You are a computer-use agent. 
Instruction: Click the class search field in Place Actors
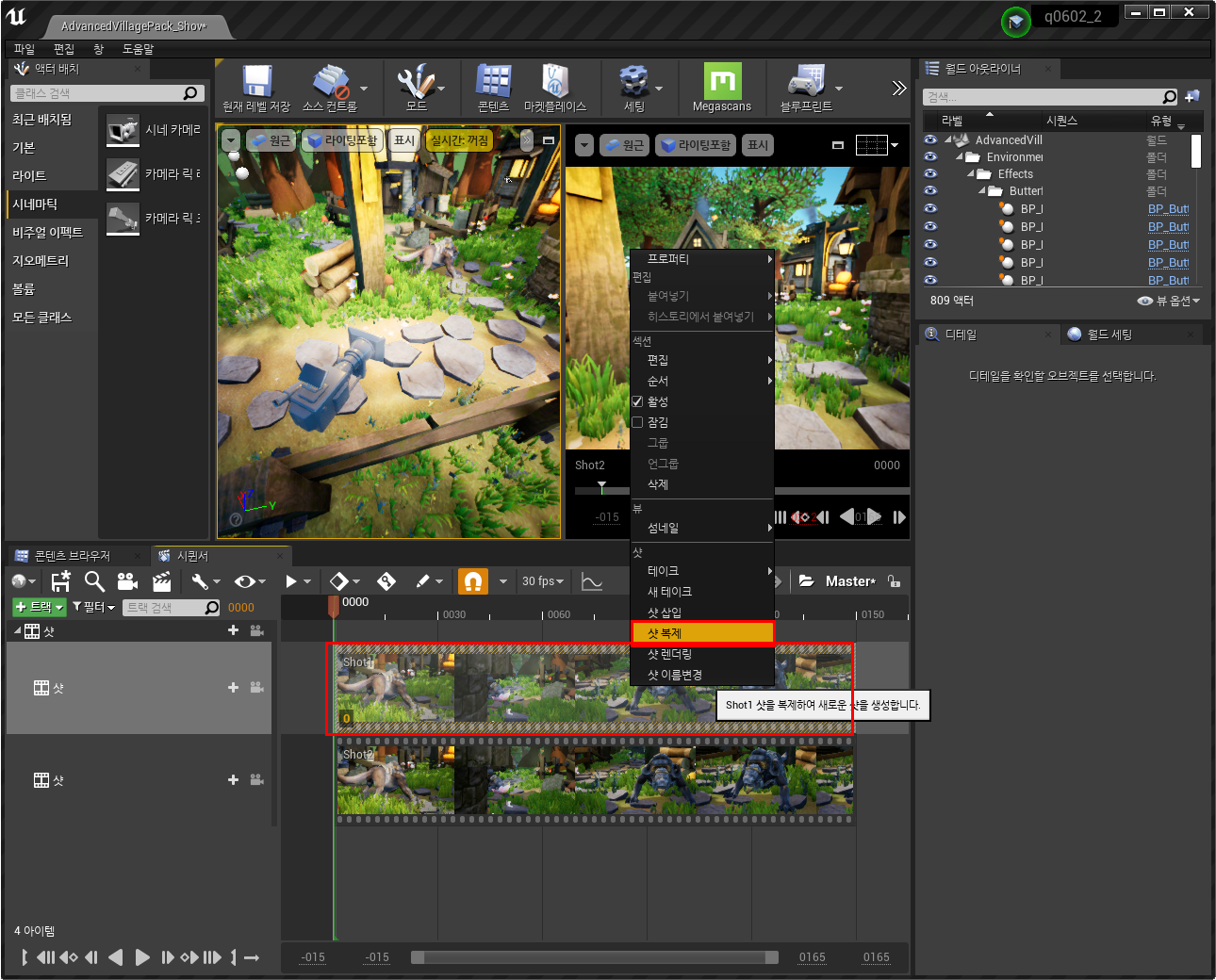[107, 93]
